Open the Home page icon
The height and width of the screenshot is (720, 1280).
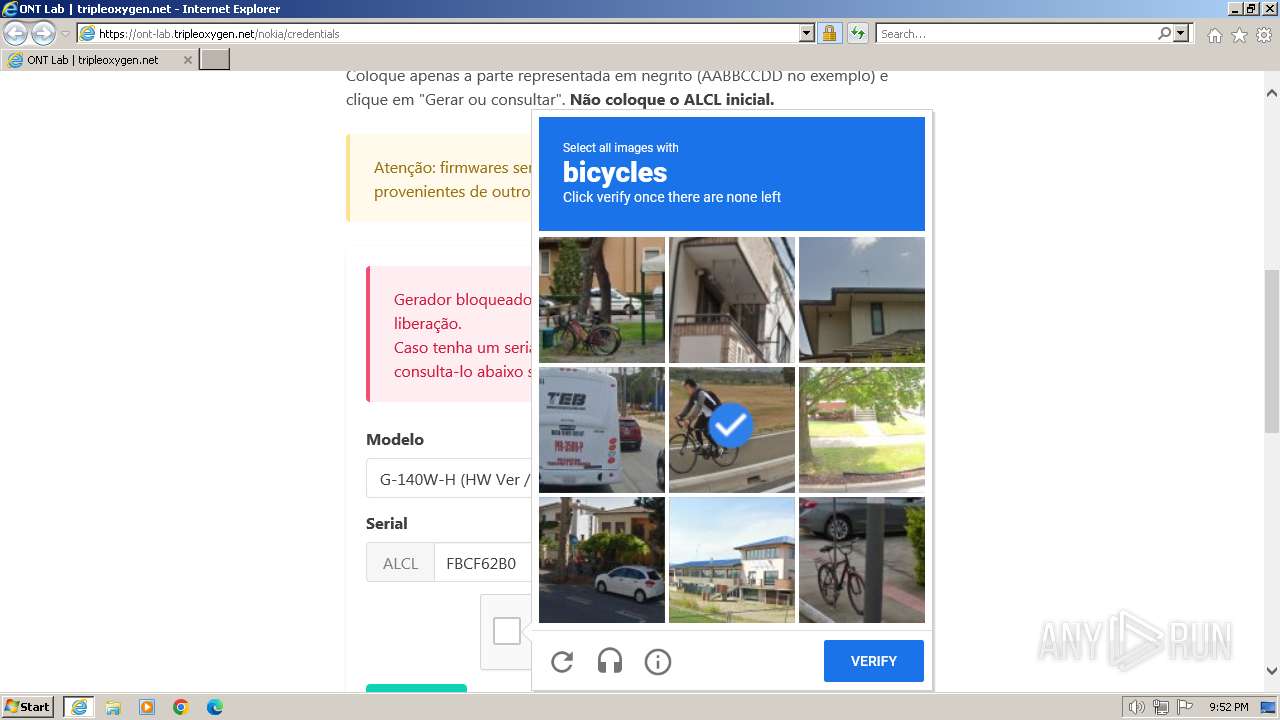click(x=1214, y=35)
